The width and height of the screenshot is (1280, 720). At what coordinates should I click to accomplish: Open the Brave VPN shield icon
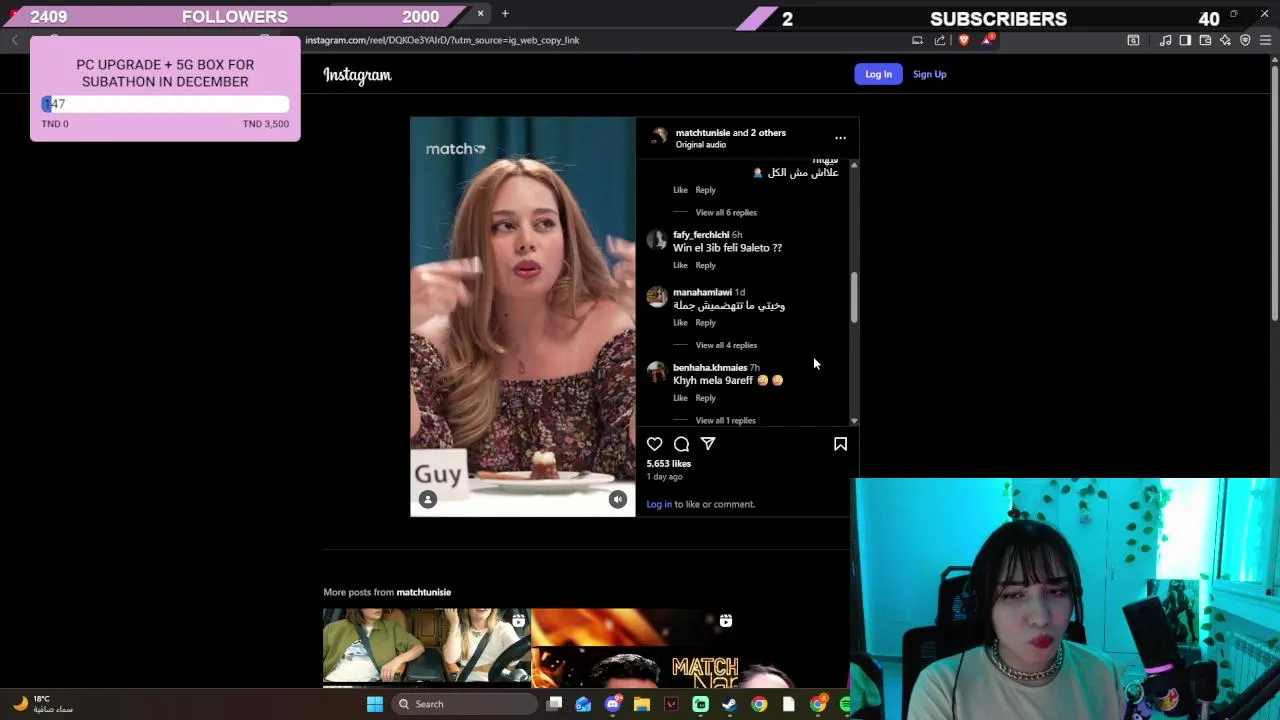(x=1245, y=40)
